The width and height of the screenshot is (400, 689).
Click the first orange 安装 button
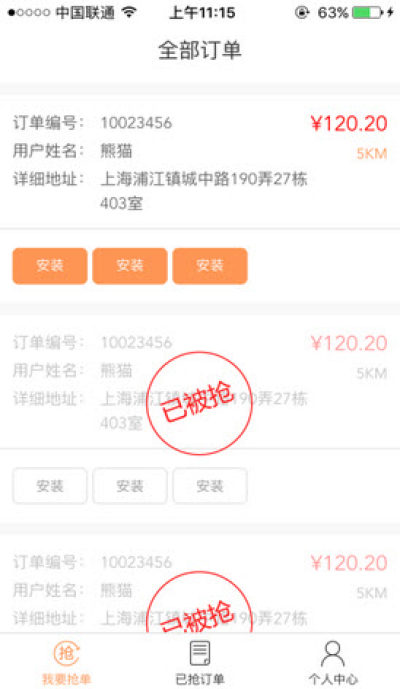50,266
